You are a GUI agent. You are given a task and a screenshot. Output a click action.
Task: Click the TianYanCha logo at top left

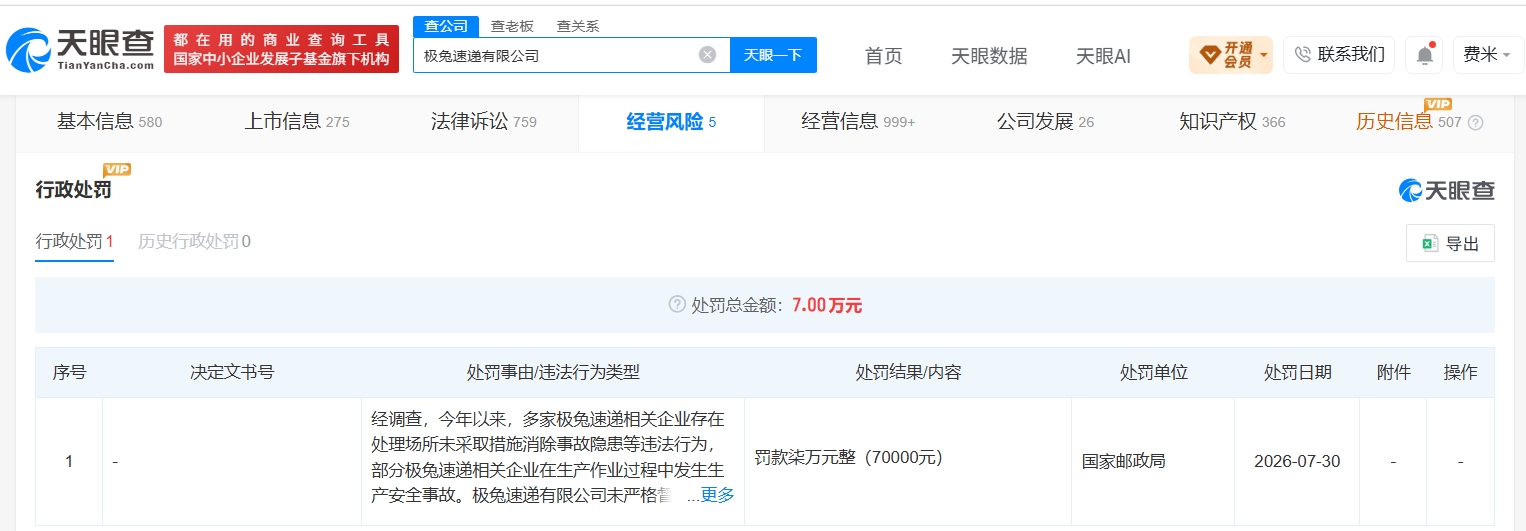80,48
